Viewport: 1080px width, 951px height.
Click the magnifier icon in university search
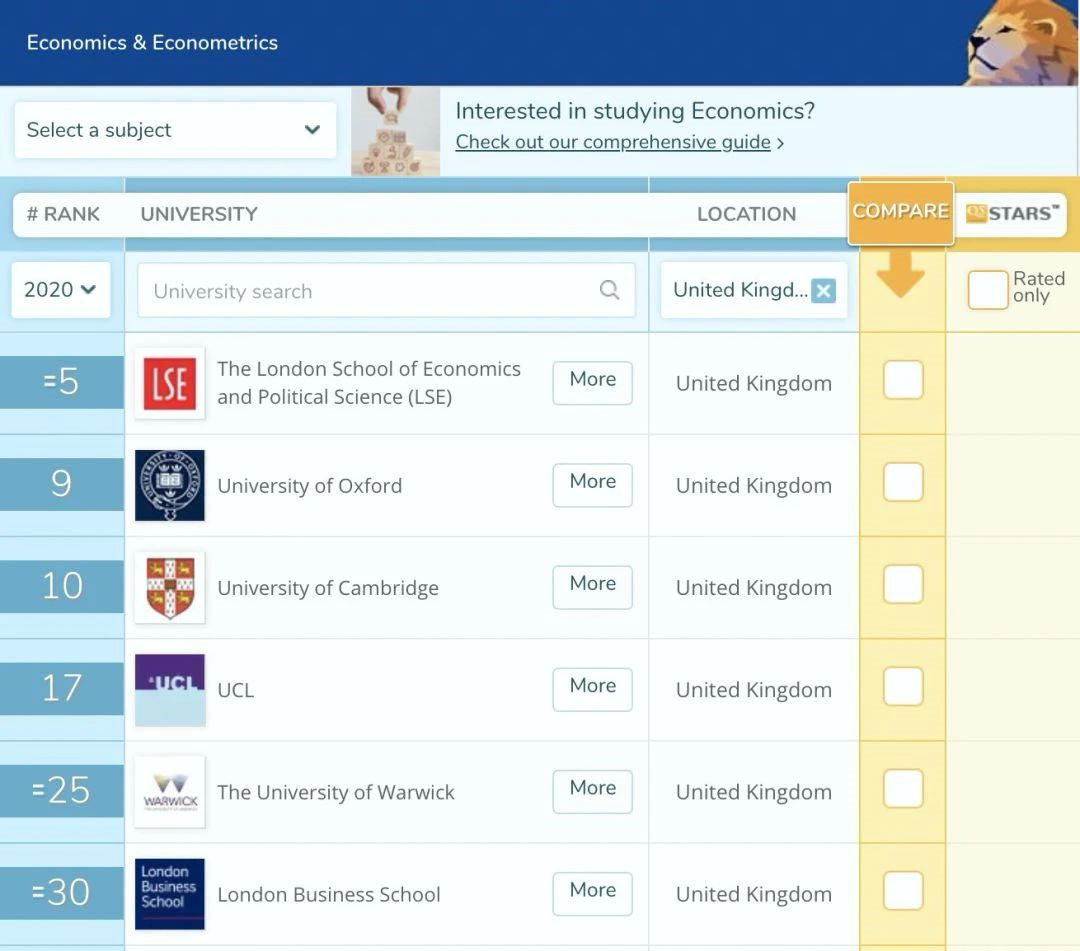(x=610, y=289)
